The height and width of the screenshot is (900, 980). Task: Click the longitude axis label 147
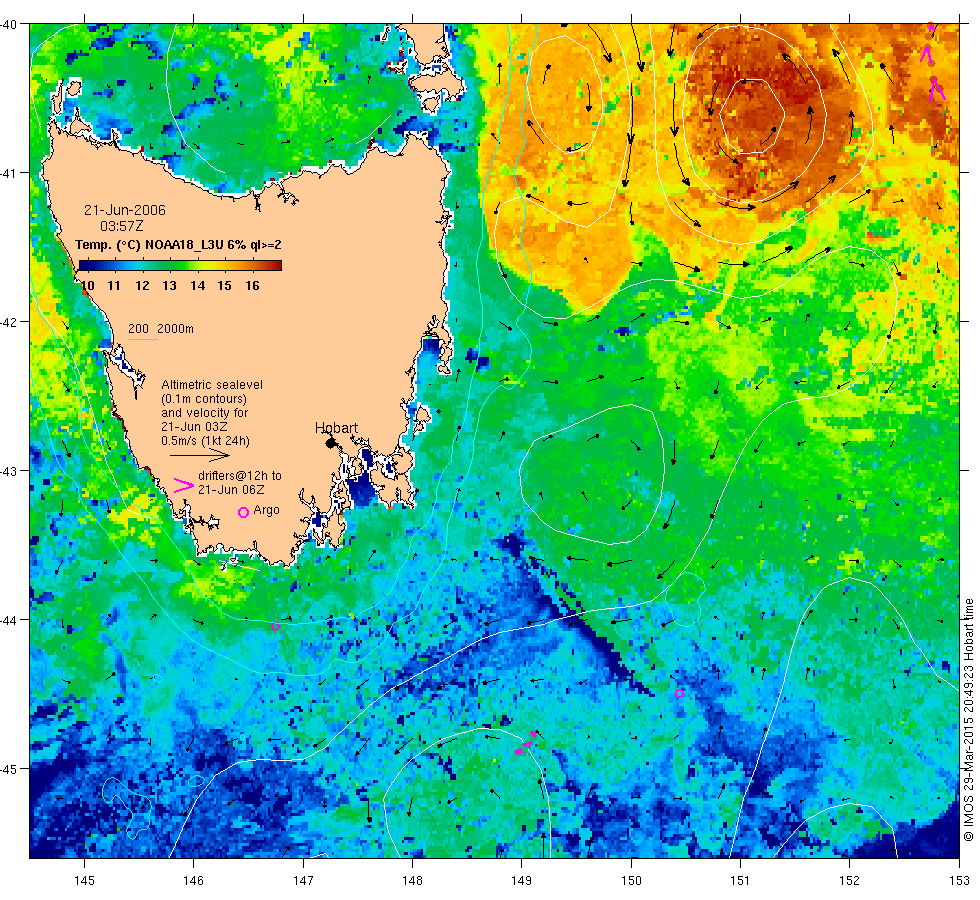pyautogui.click(x=303, y=881)
